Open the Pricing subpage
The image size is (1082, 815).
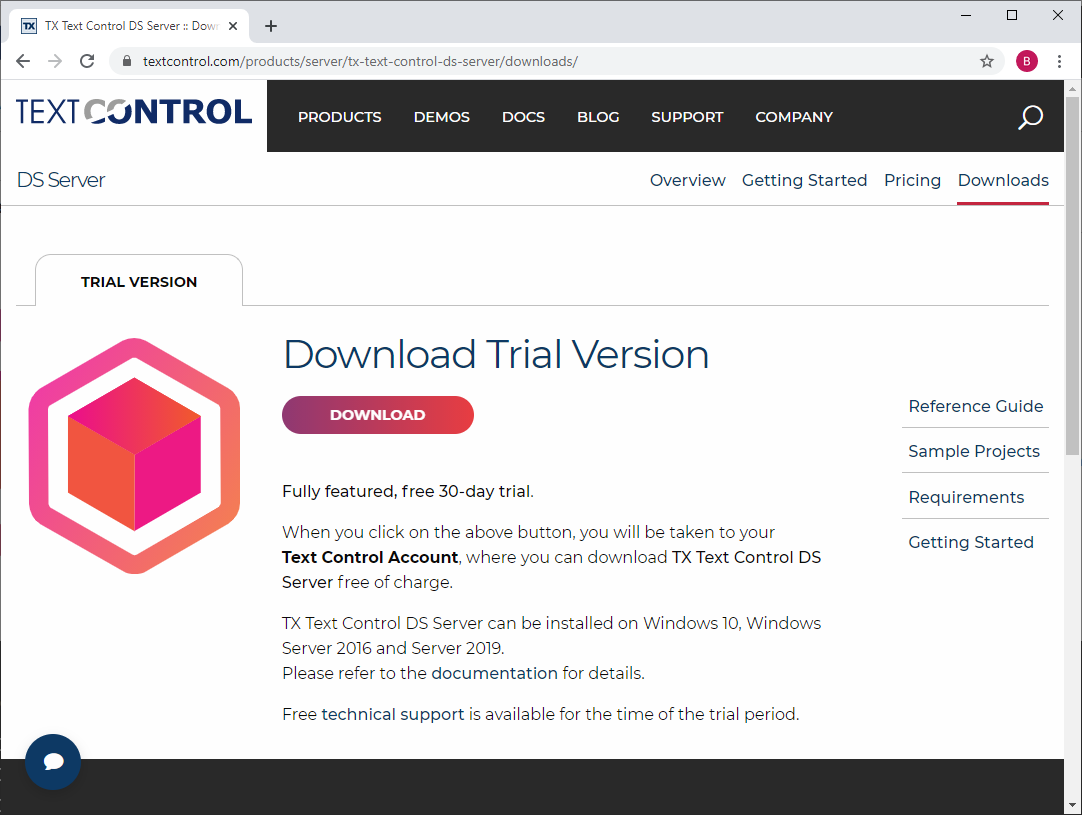click(x=912, y=180)
